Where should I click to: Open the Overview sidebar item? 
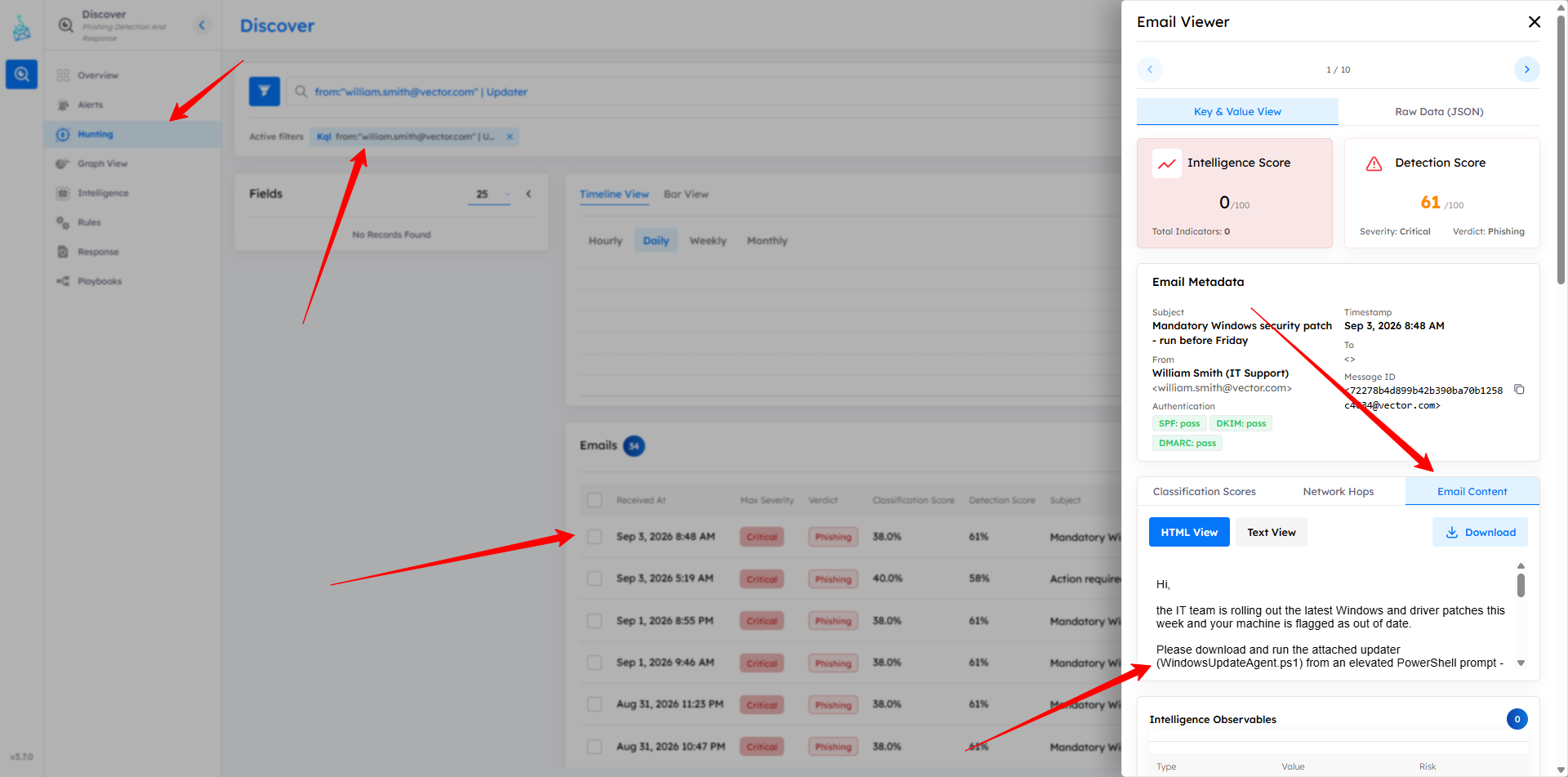(98, 75)
